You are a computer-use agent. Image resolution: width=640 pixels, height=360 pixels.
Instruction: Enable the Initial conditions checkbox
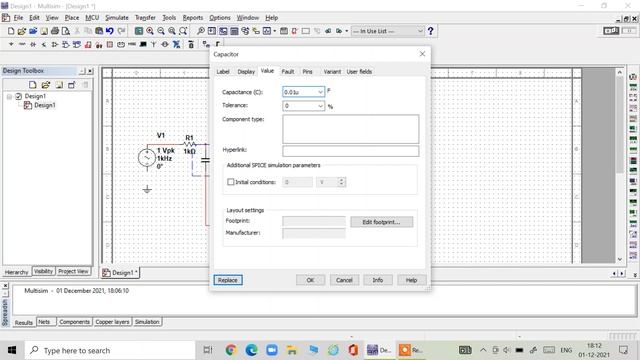click(231, 182)
